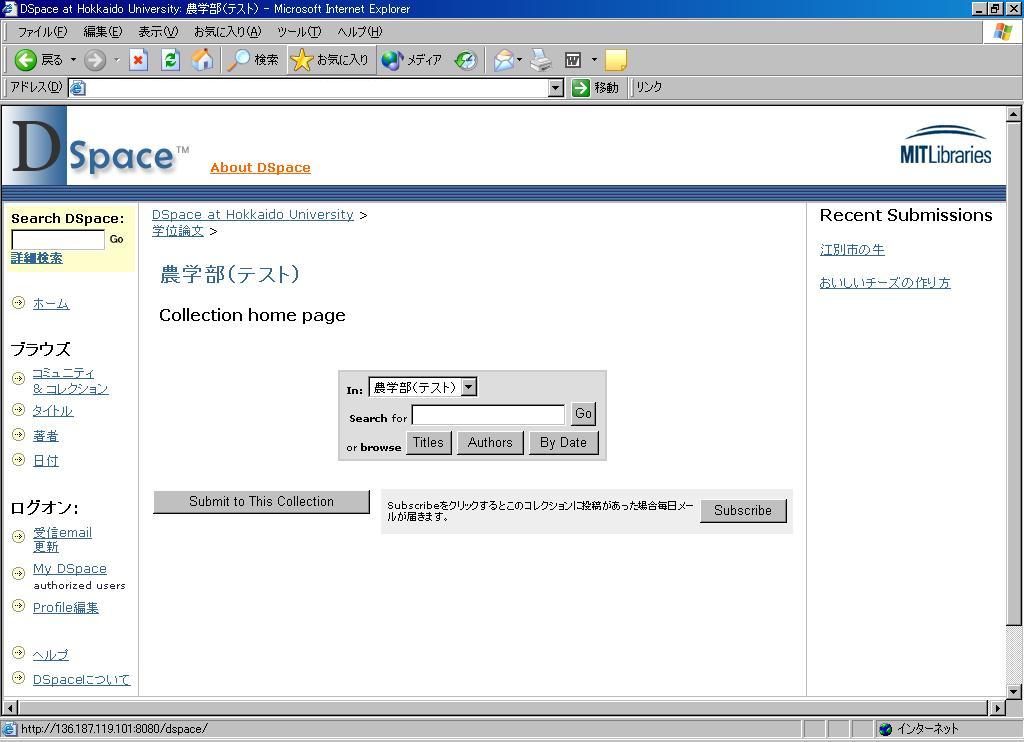Click the address bar URL field
1024x742 pixels.
(317, 88)
